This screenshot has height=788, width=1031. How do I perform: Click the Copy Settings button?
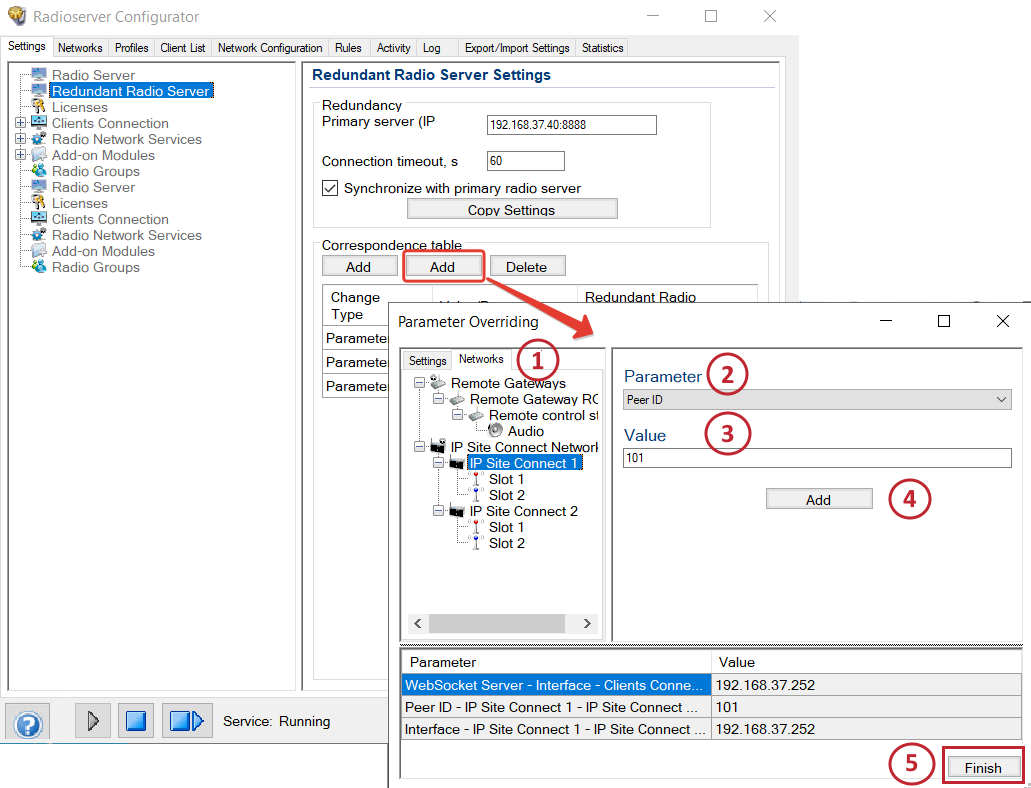tap(512, 210)
